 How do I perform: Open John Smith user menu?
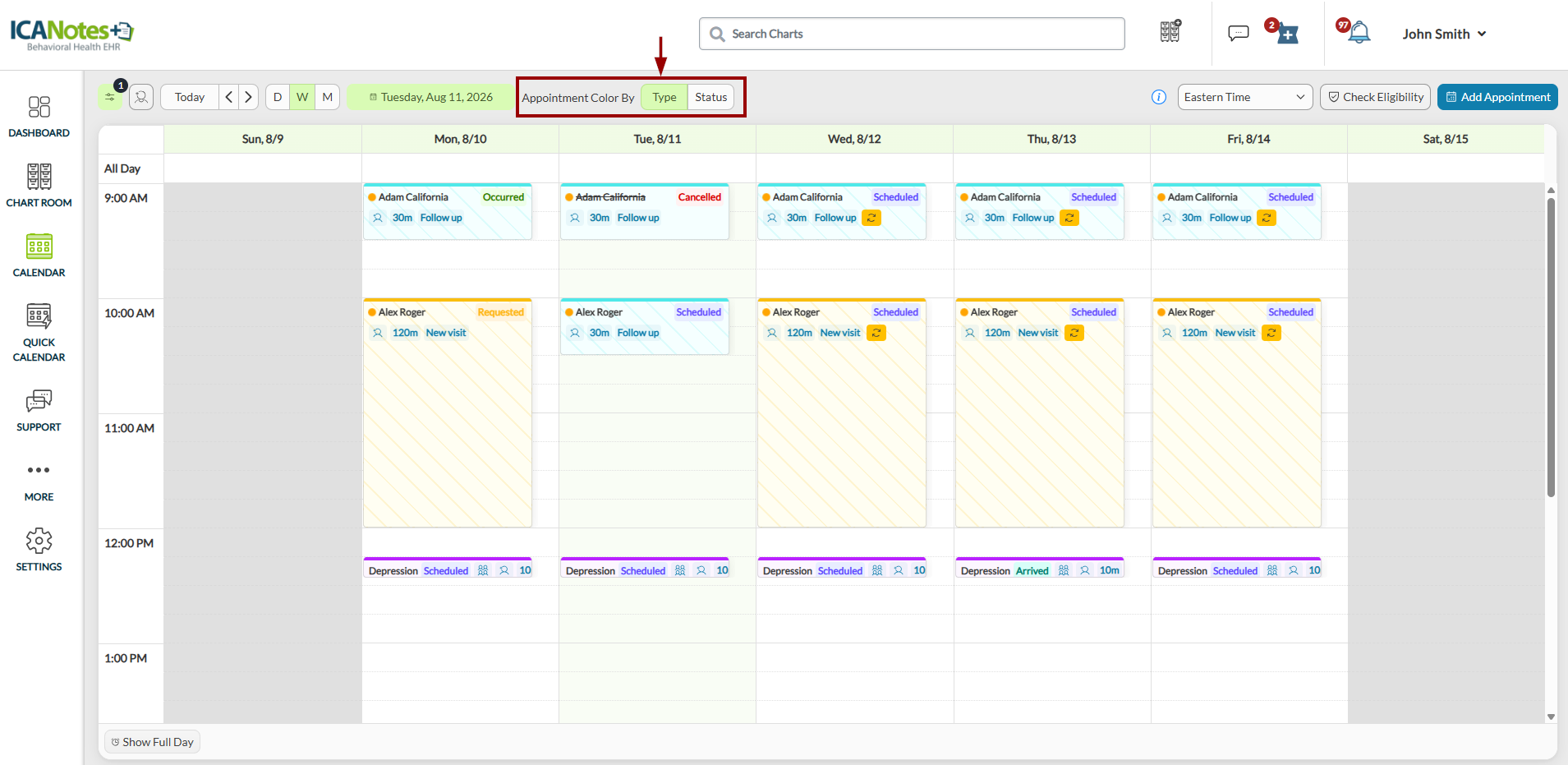pos(1445,34)
